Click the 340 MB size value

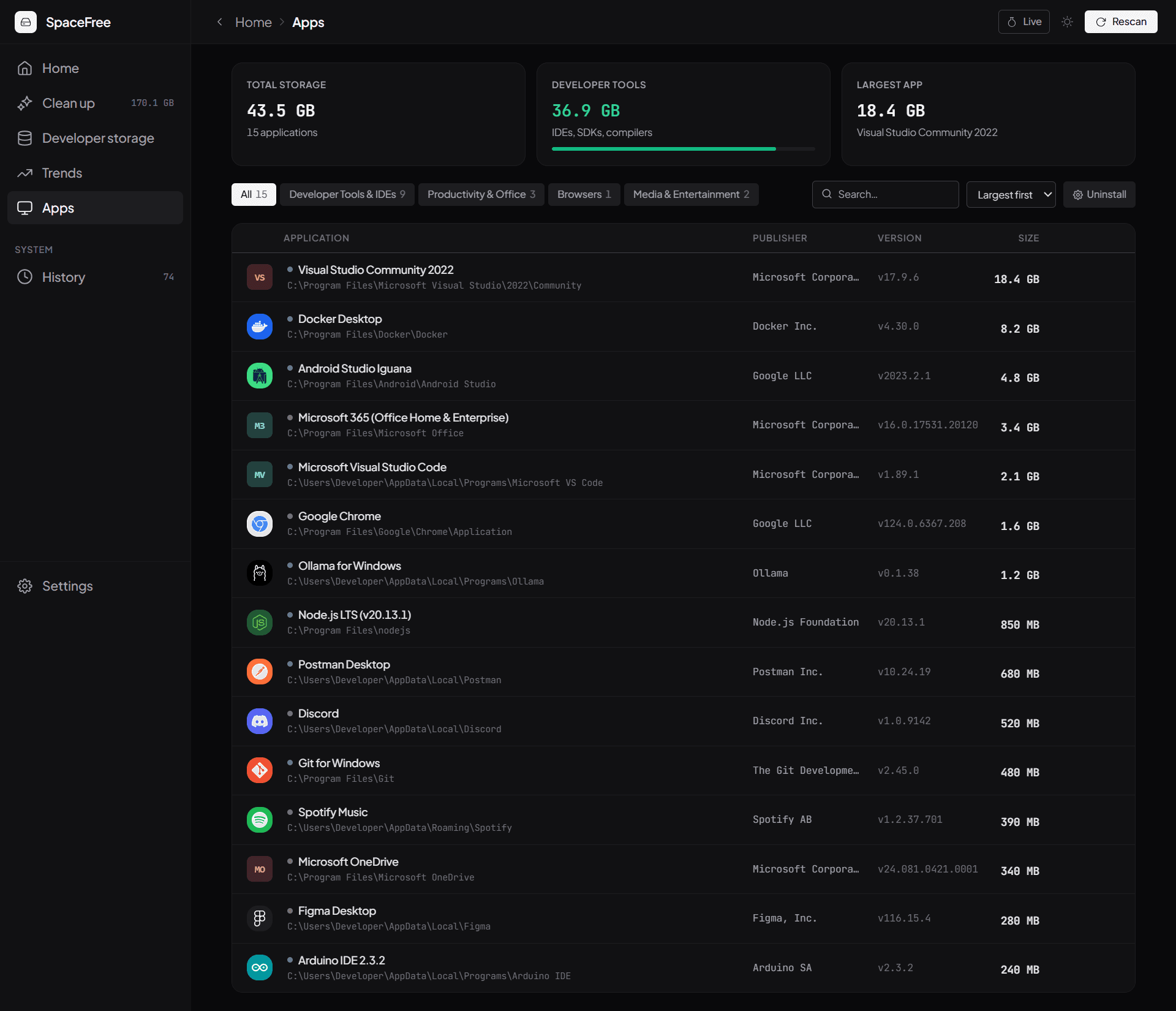pyautogui.click(x=1020, y=871)
